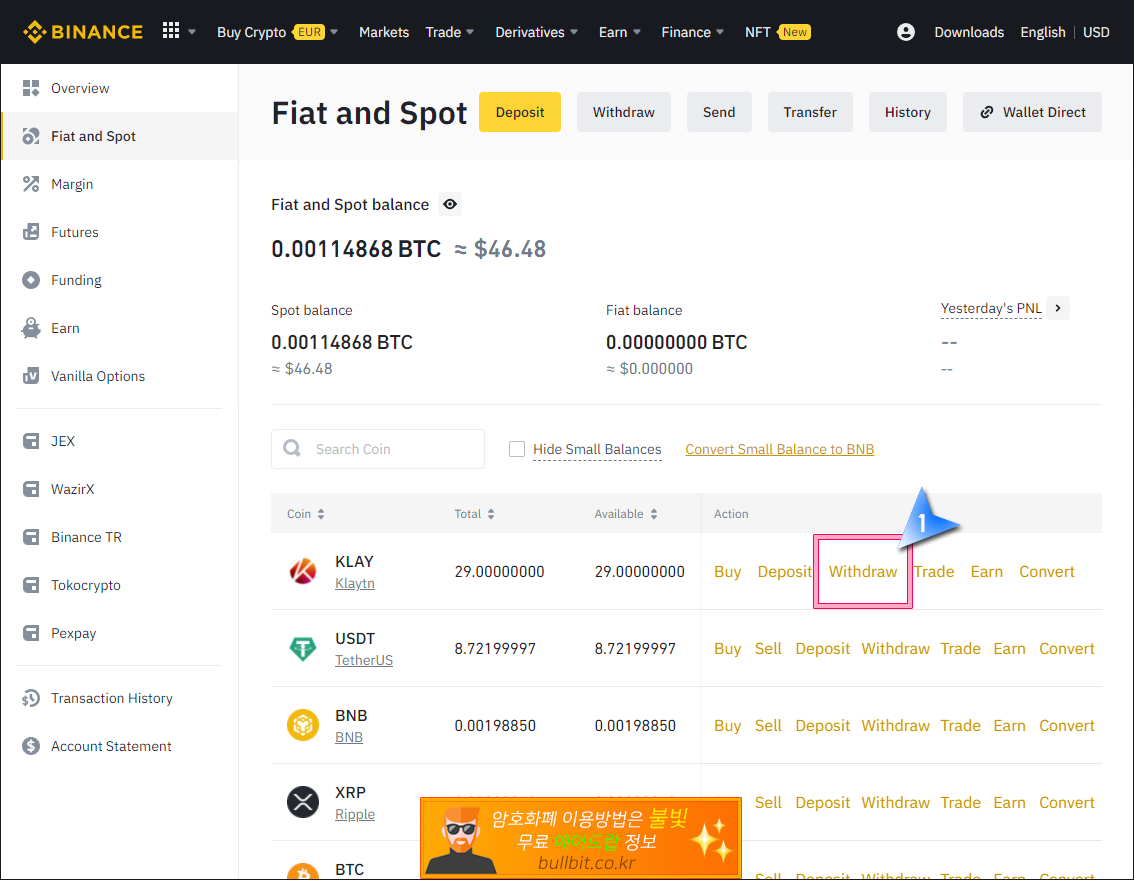Change language from English
This screenshot has width=1134, height=880.
click(1043, 32)
